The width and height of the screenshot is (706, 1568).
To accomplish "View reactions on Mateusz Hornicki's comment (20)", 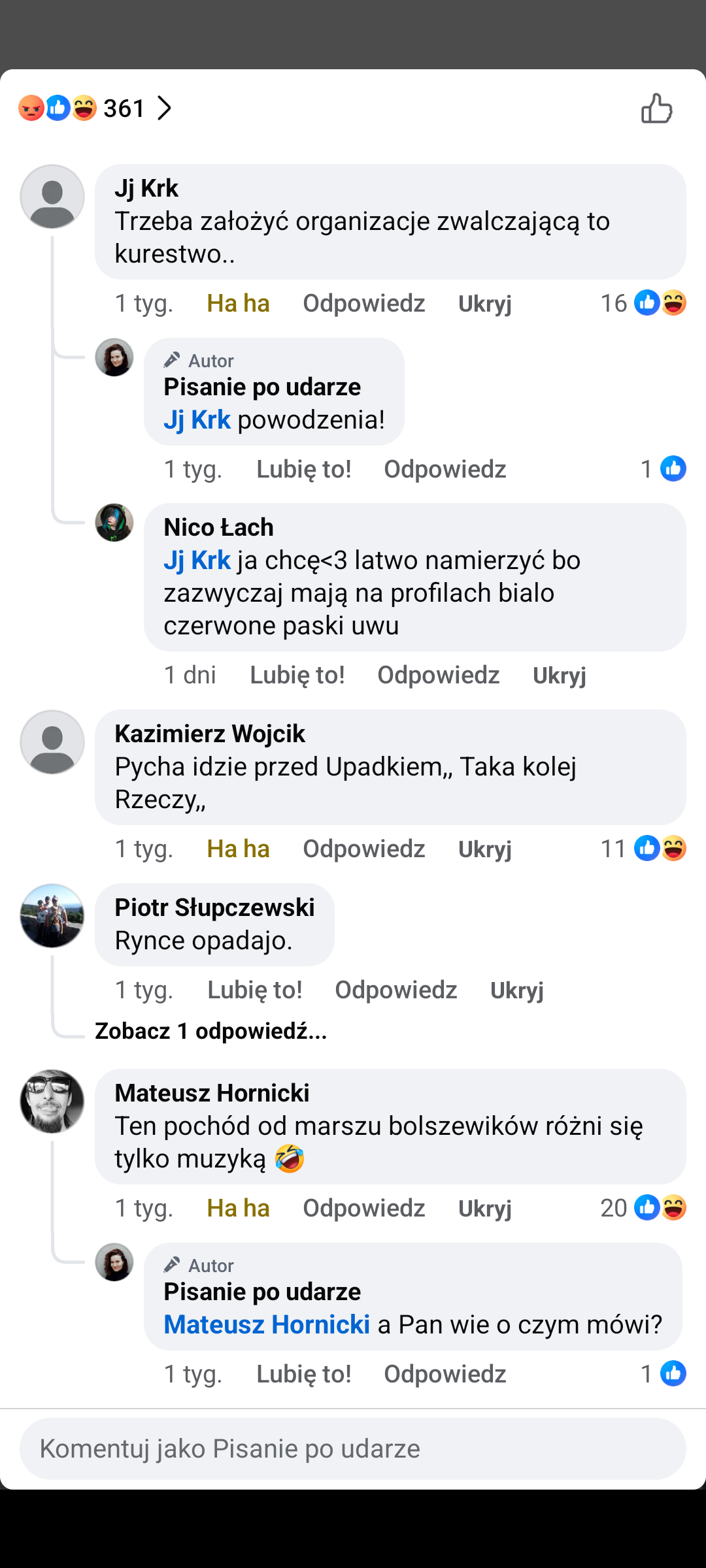I will [643, 1208].
